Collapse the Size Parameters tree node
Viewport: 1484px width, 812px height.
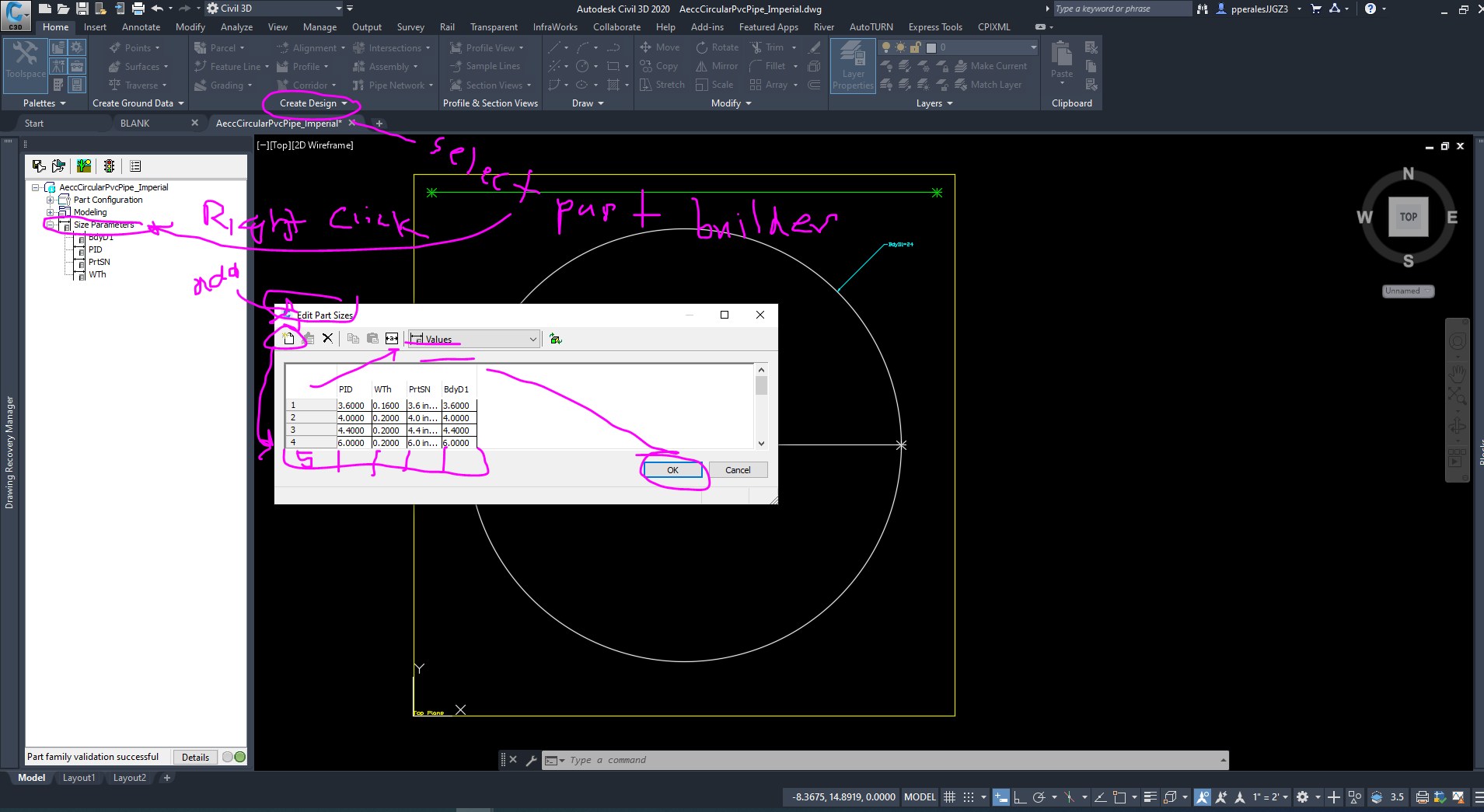click(50, 225)
